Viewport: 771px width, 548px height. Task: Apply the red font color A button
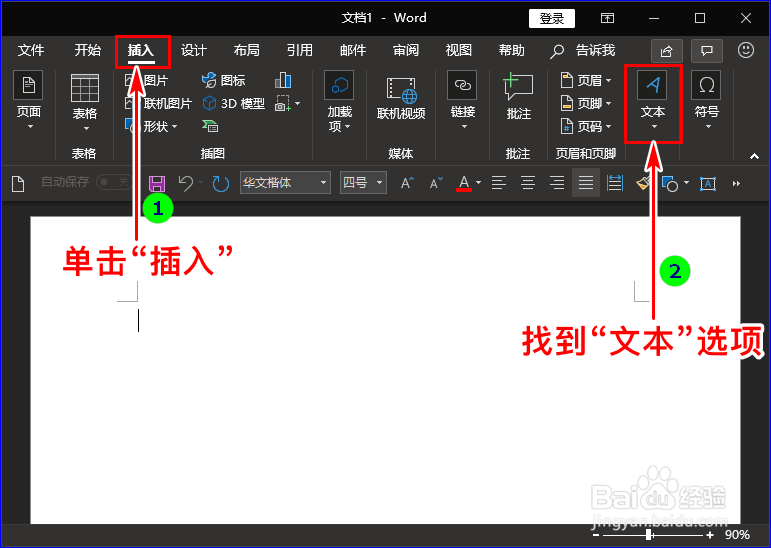[x=464, y=183]
